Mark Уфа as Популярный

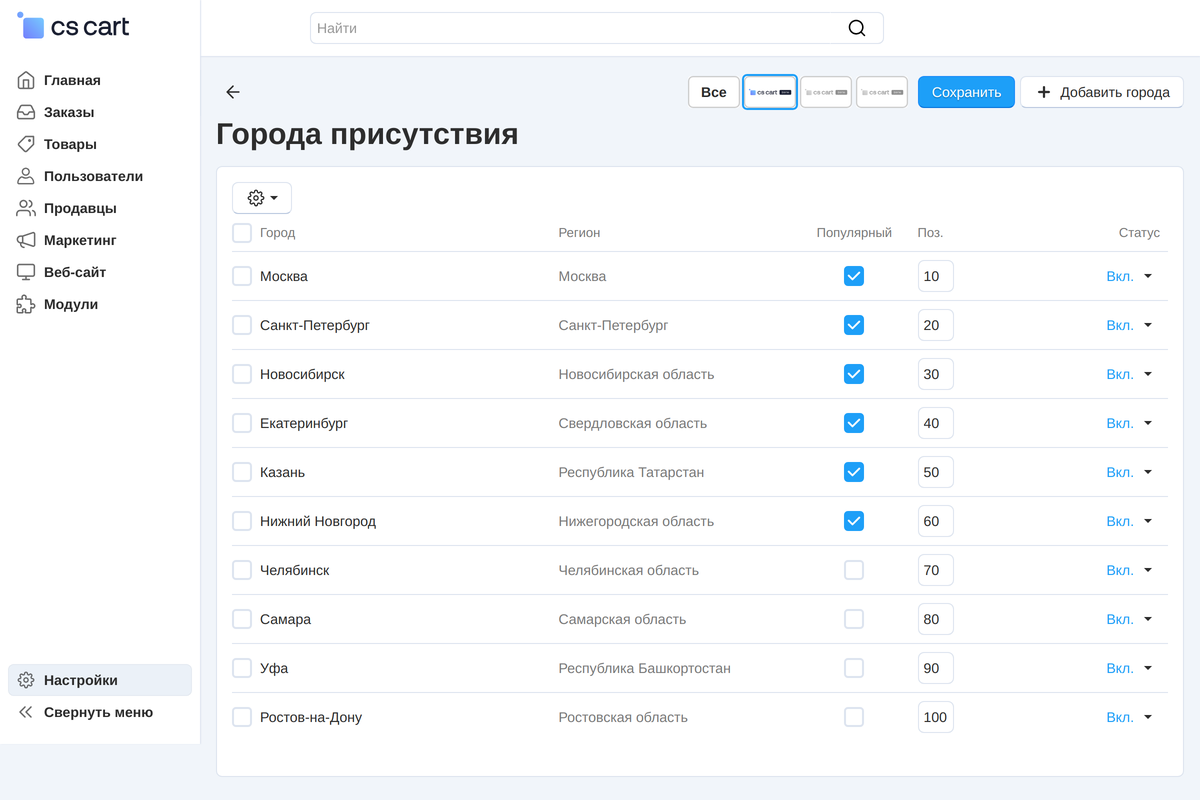point(854,668)
